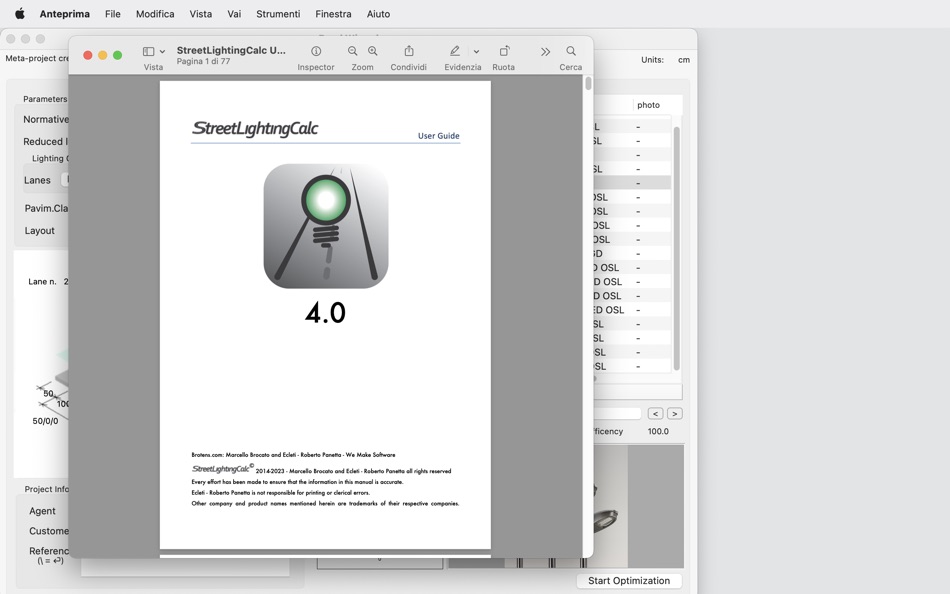
Task: Select the highlighted row in luminaire list
Action: tap(632, 183)
